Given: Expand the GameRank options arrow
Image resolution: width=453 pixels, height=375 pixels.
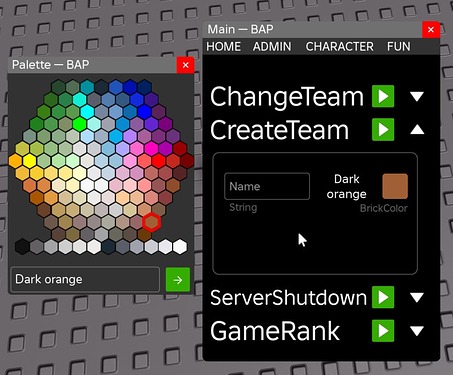Looking at the screenshot, I should point(417,331).
